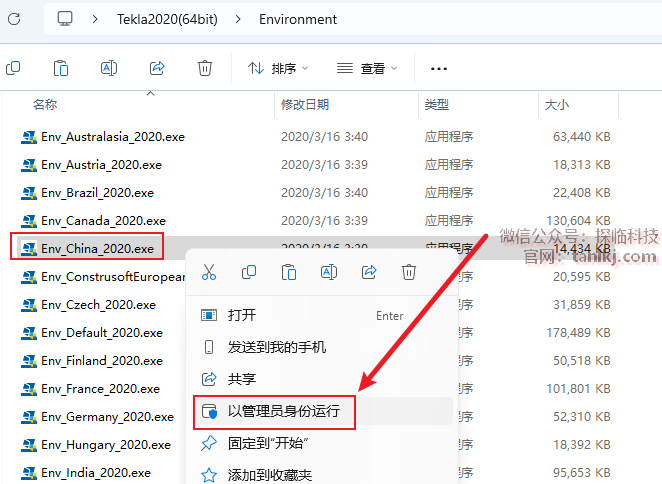Click the 101,801 KB size cell

click(x=578, y=389)
